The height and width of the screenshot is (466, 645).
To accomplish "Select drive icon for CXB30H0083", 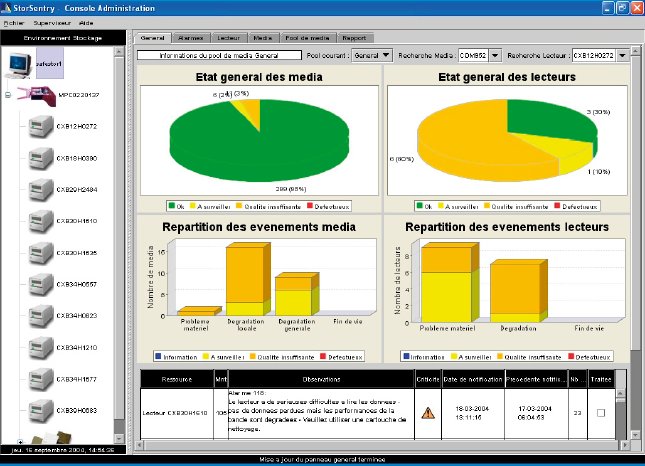I will tap(41, 411).
